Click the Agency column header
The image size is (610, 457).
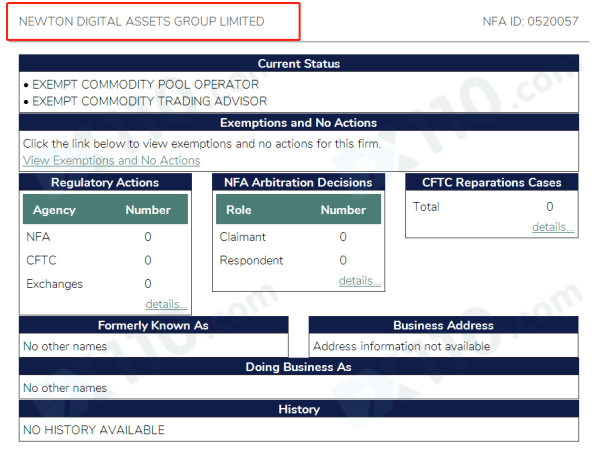click(54, 211)
